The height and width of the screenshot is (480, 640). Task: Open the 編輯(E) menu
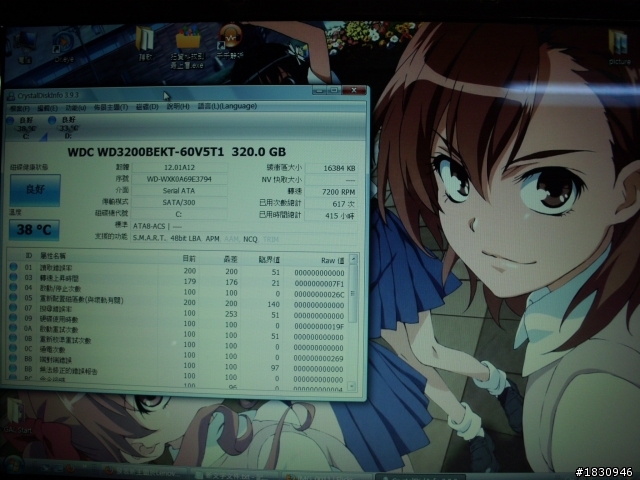(x=47, y=108)
